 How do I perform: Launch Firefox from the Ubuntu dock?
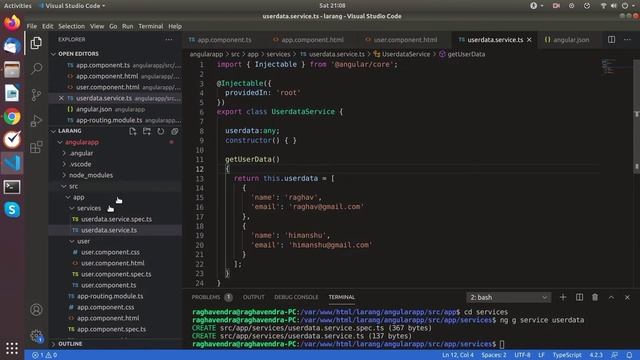tap(12, 22)
